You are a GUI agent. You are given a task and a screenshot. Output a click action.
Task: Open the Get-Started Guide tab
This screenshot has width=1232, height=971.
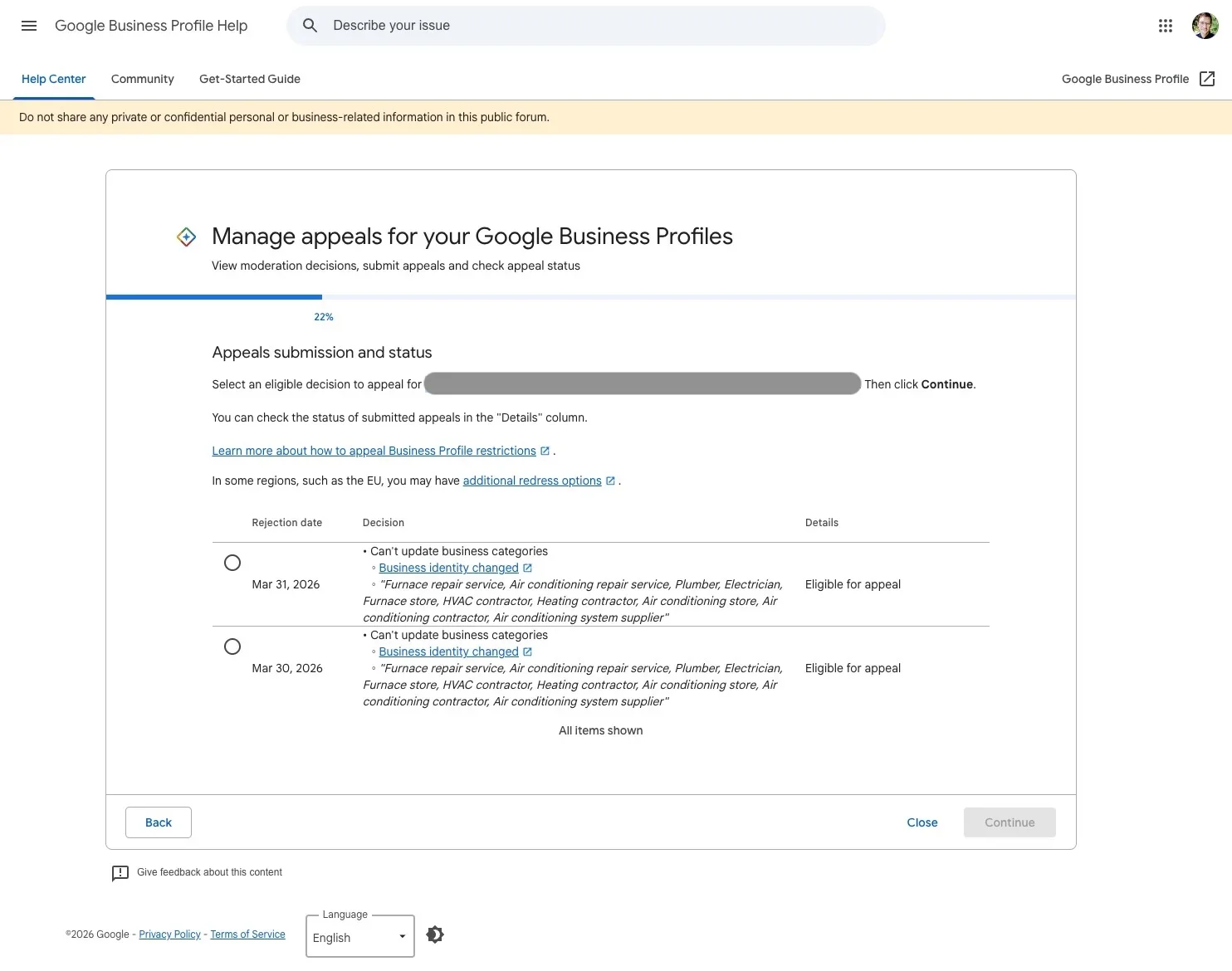point(249,79)
